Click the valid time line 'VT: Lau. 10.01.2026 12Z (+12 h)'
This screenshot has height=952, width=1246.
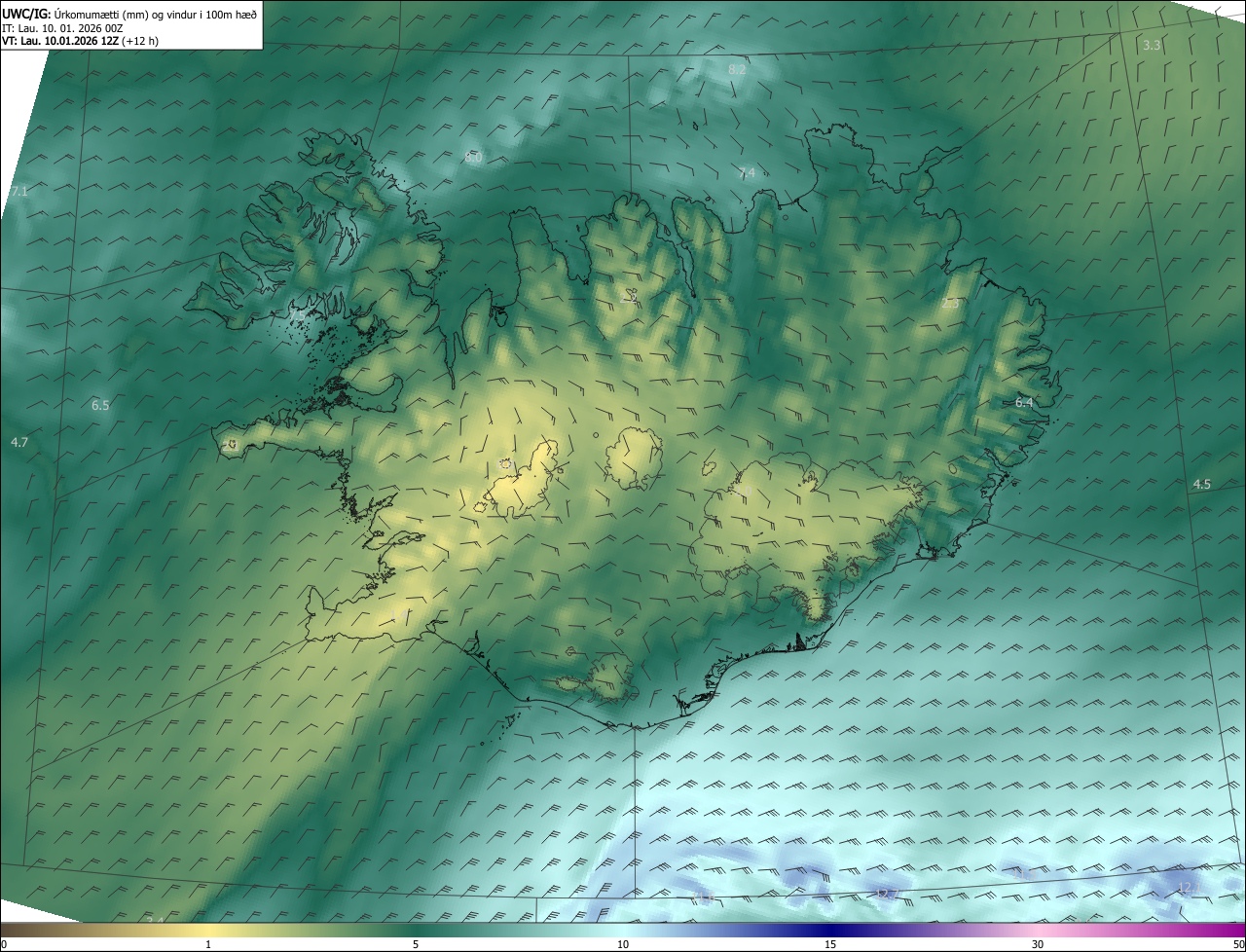coord(80,41)
